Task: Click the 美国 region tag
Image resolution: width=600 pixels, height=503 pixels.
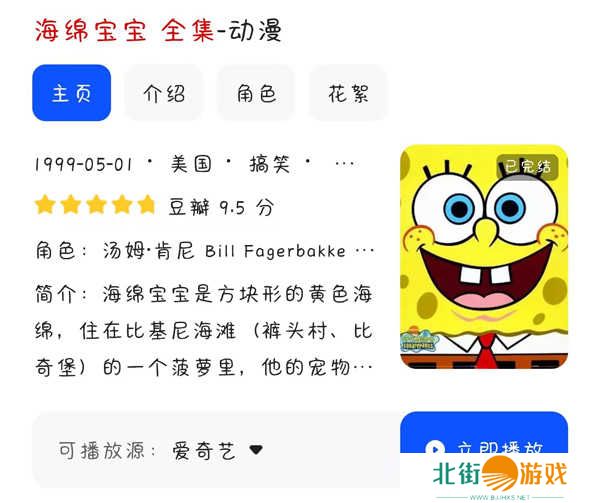Action: tap(191, 164)
